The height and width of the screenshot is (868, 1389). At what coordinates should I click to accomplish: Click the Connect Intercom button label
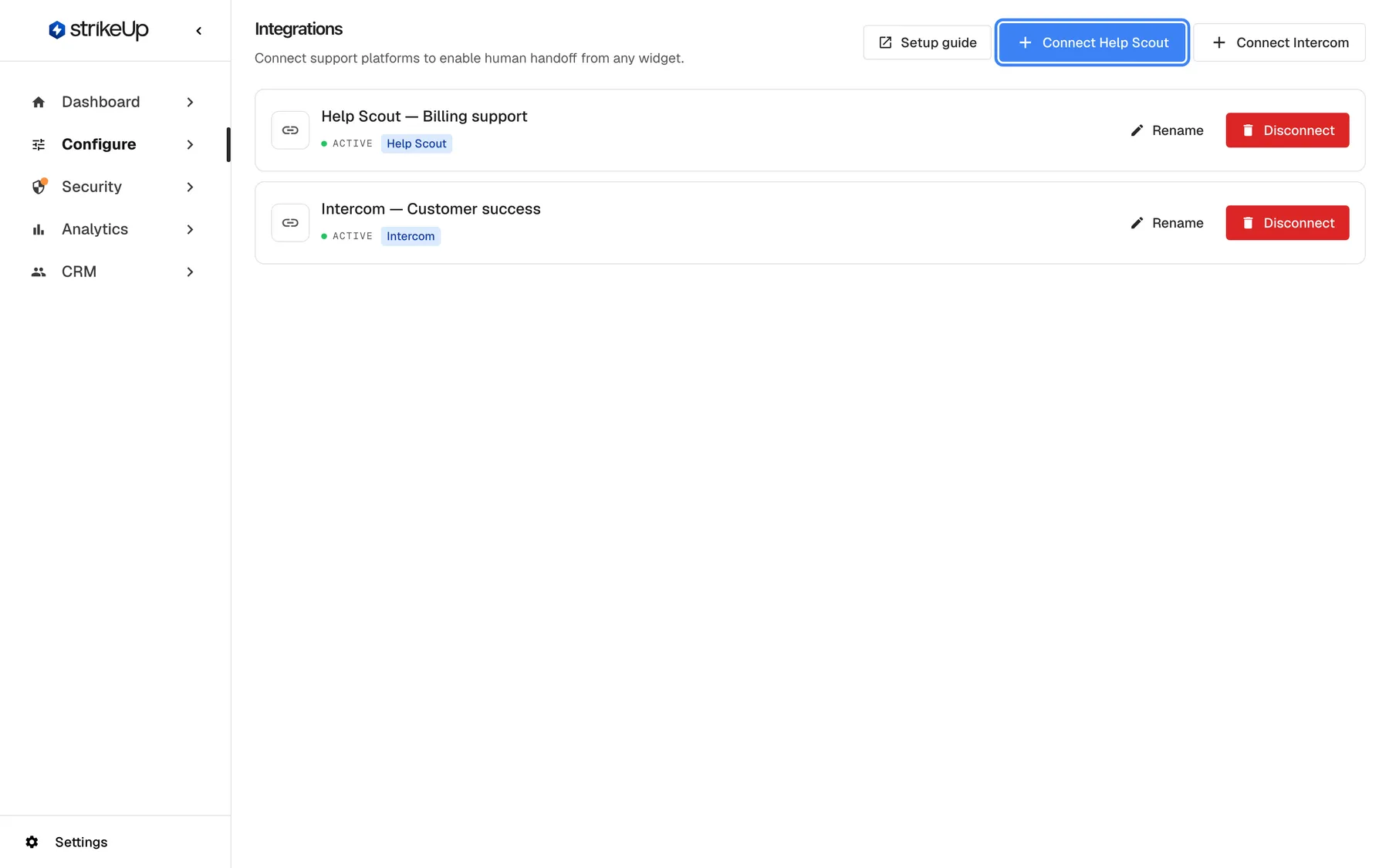pos(1293,42)
